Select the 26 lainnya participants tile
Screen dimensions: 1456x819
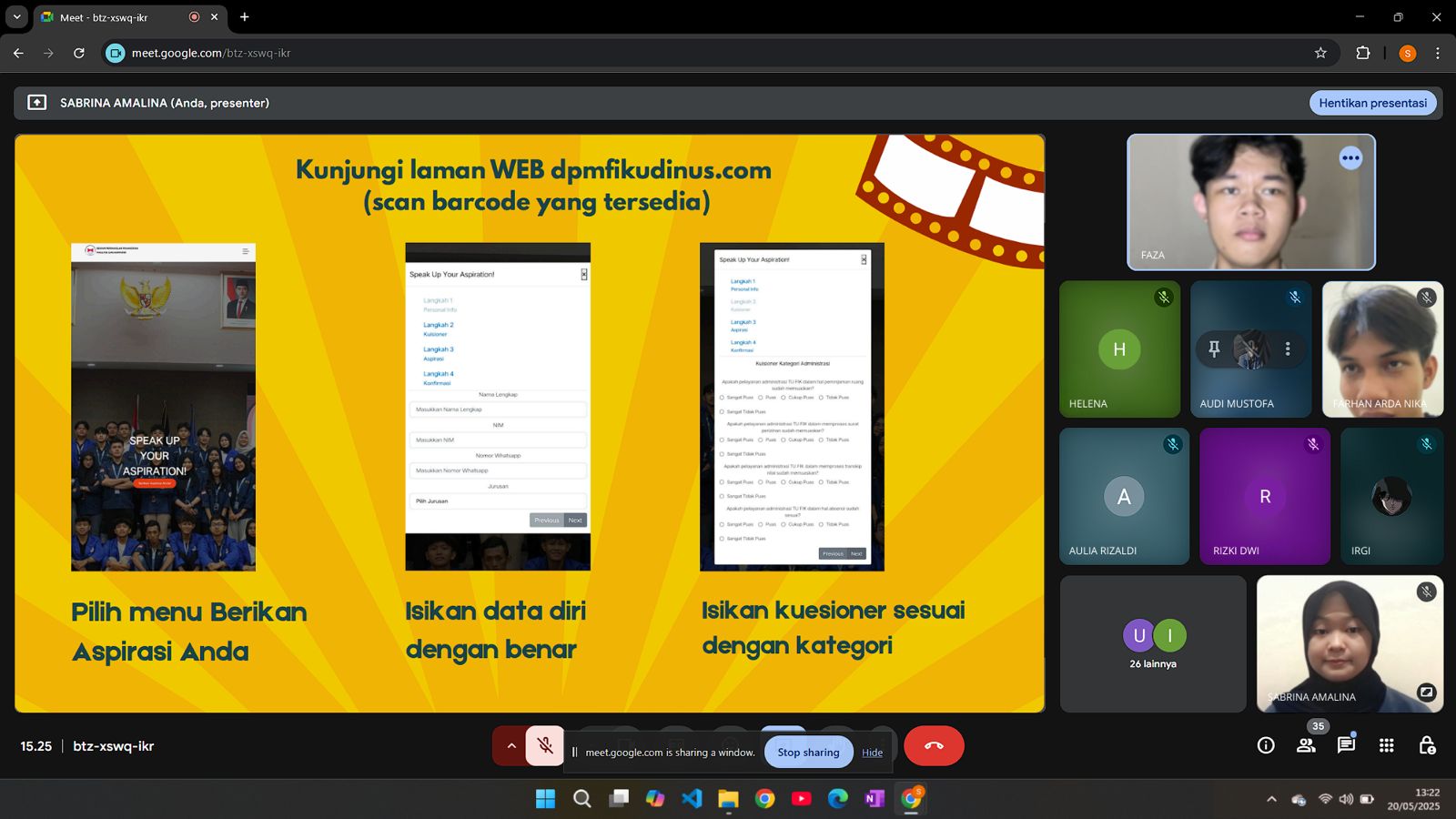pos(1153,643)
